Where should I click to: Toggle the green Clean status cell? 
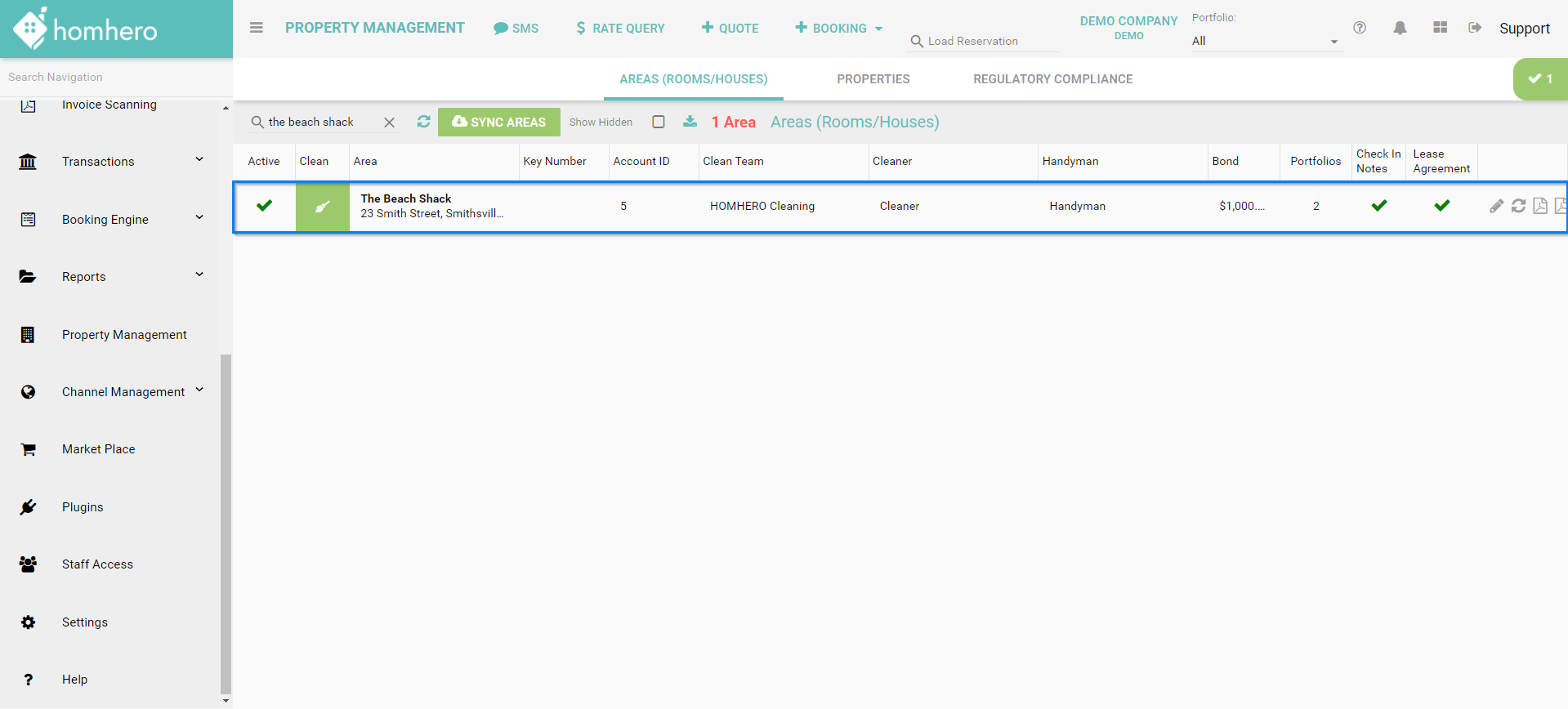(322, 207)
